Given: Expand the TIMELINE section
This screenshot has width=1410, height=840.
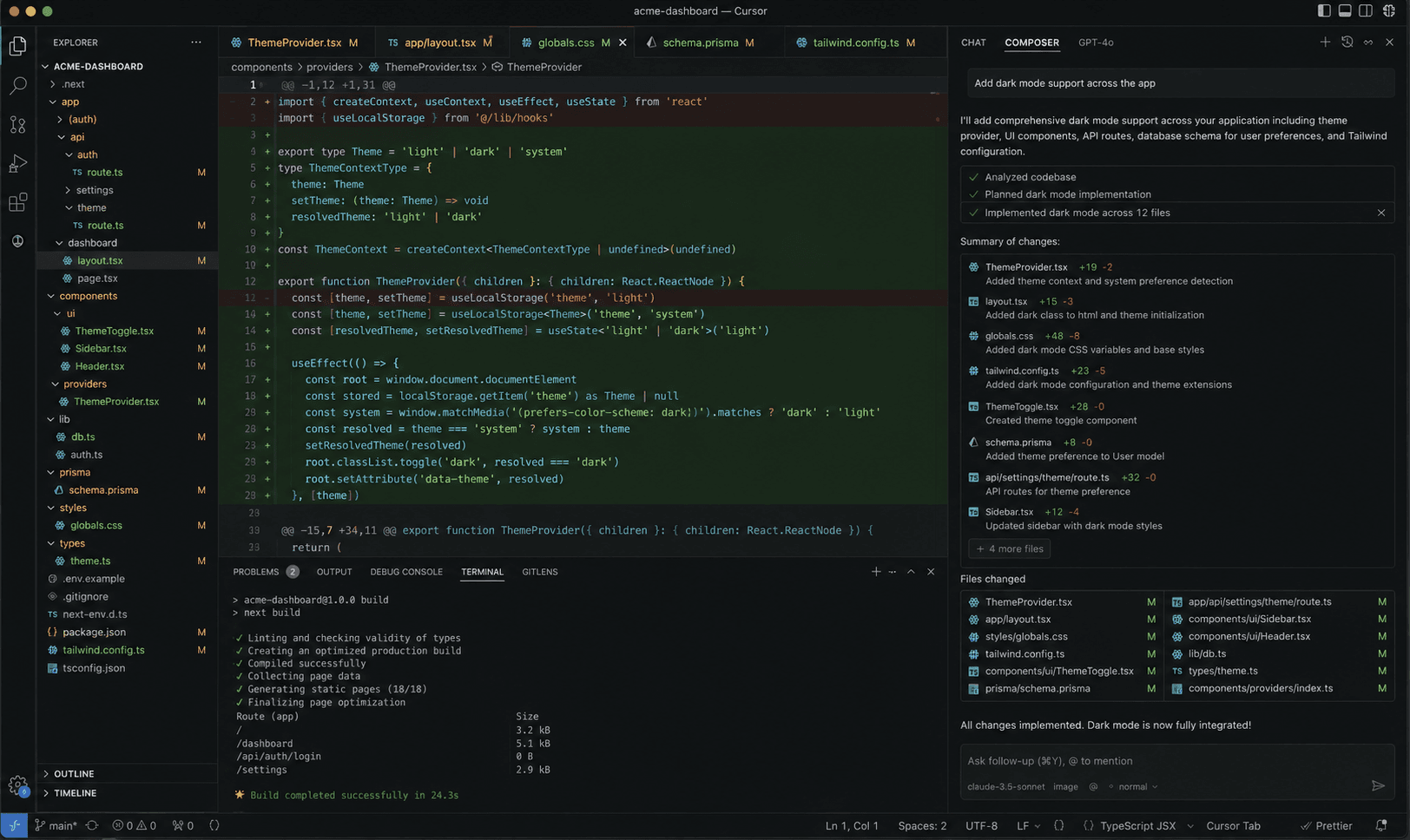Looking at the screenshot, I should tap(75, 793).
